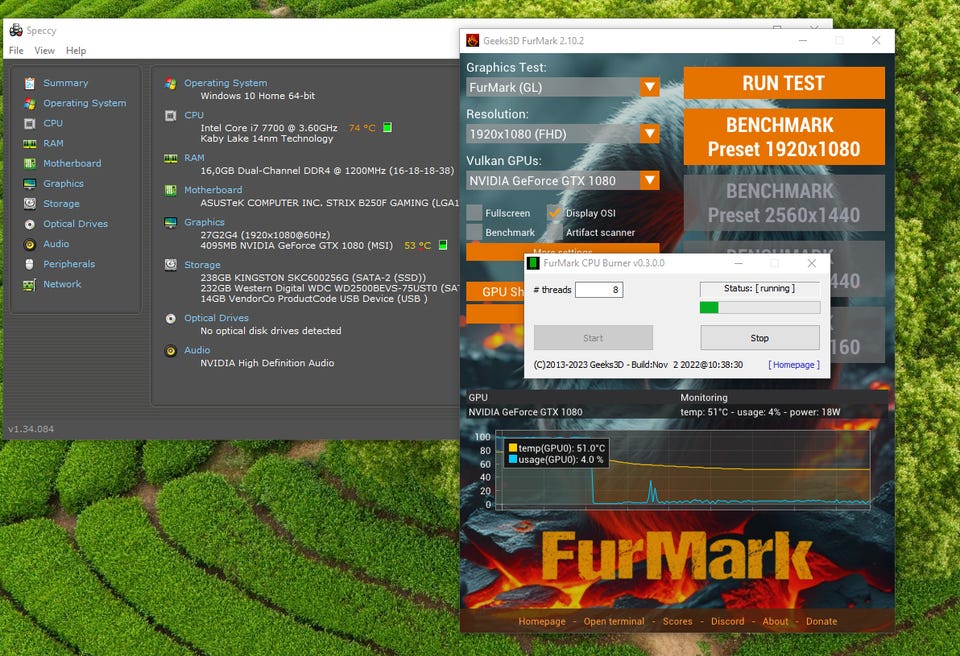Enable the Artifact scanner checkbox
Screen dimensions: 960x656
pos(555,232)
